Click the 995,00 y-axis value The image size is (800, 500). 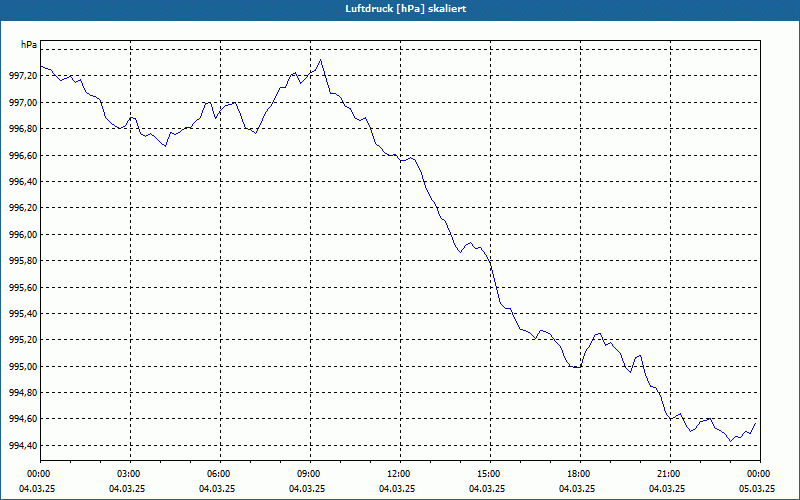(23, 366)
